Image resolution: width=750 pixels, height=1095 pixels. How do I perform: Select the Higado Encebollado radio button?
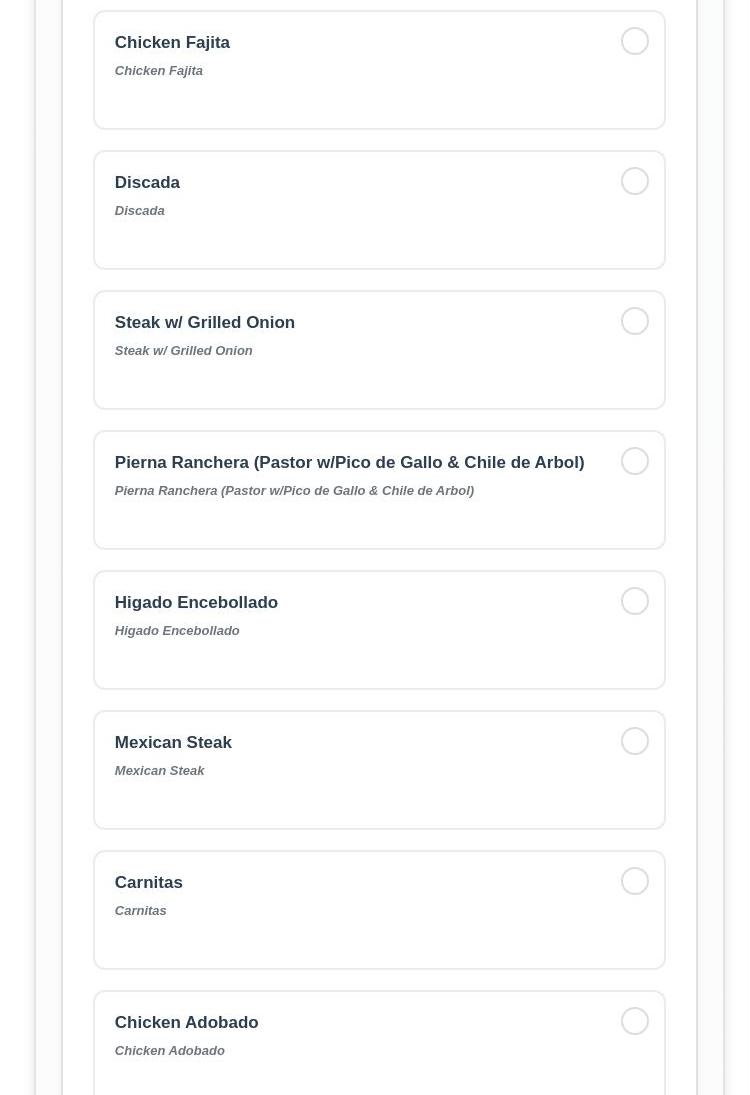[x=635, y=601]
